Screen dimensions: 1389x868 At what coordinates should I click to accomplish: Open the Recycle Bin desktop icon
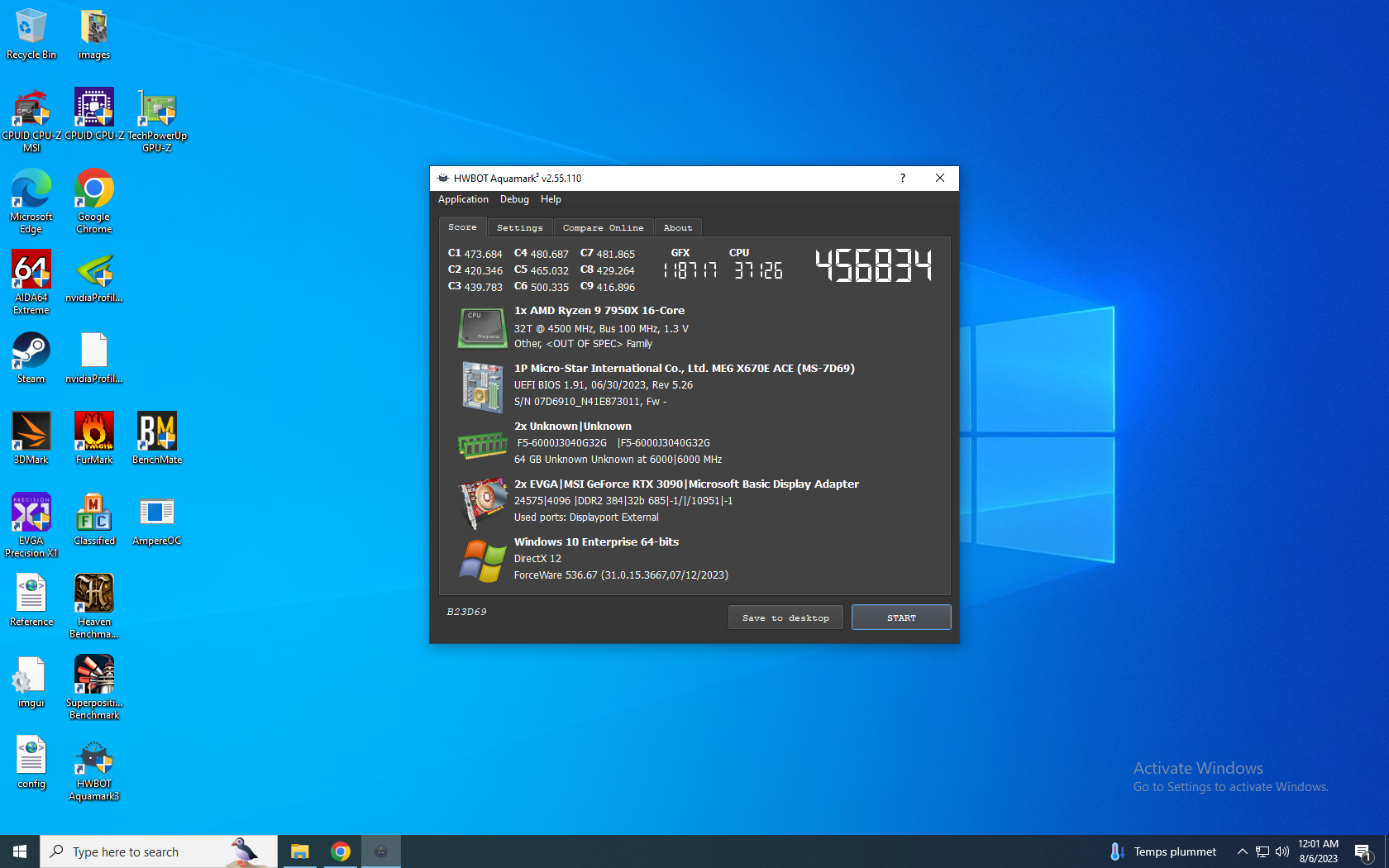(x=31, y=34)
